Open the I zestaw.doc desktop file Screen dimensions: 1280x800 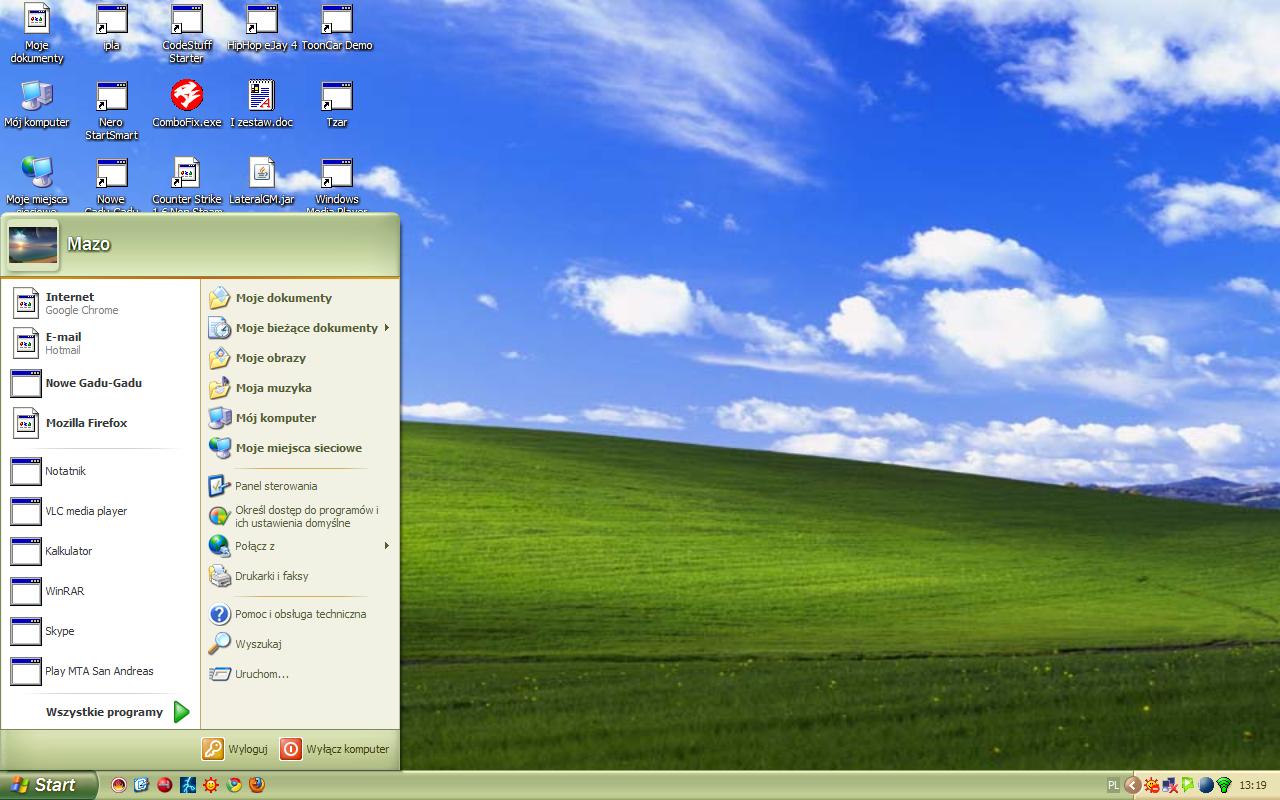(261, 96)
